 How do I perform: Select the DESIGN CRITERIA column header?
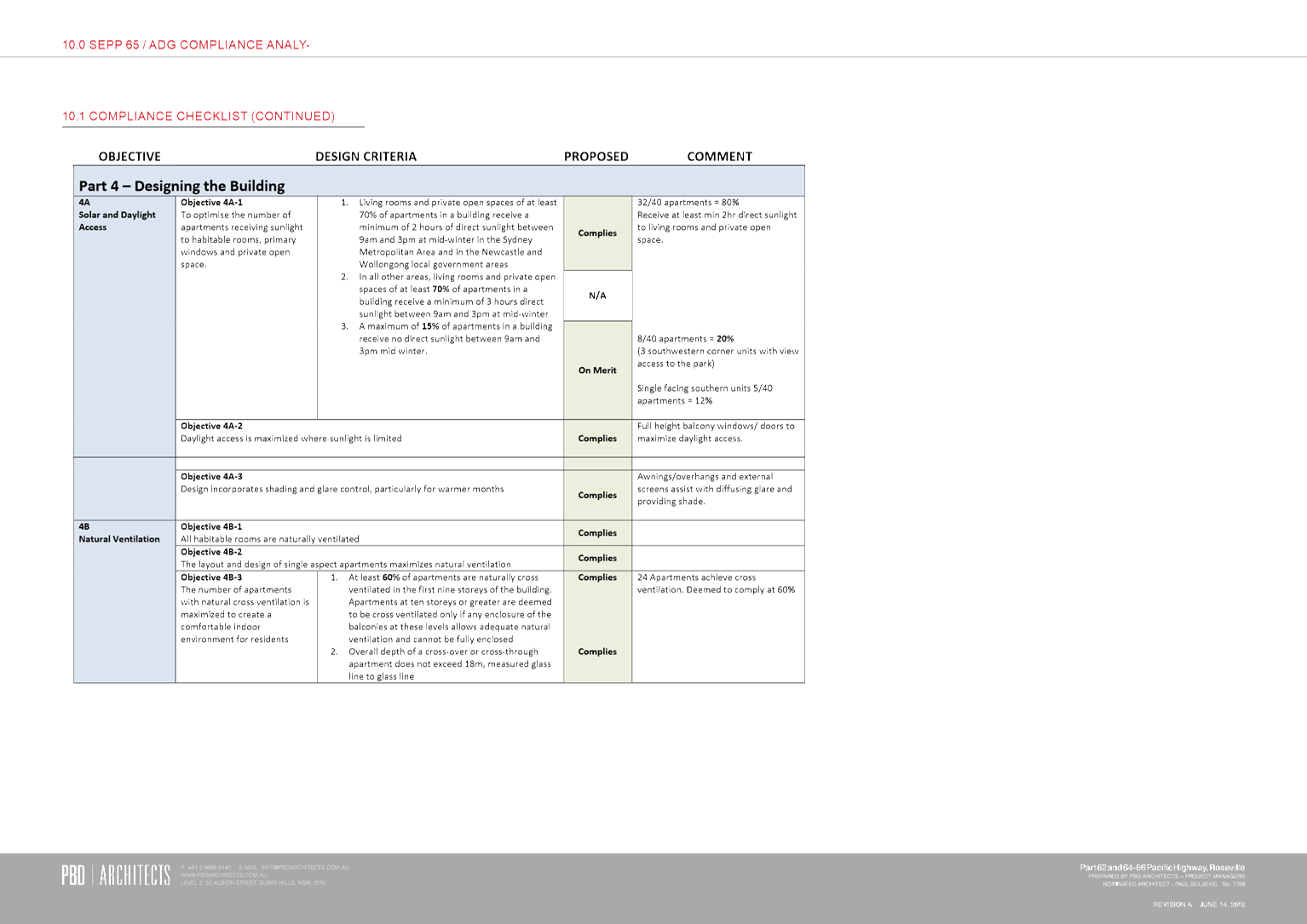point(366,157)
